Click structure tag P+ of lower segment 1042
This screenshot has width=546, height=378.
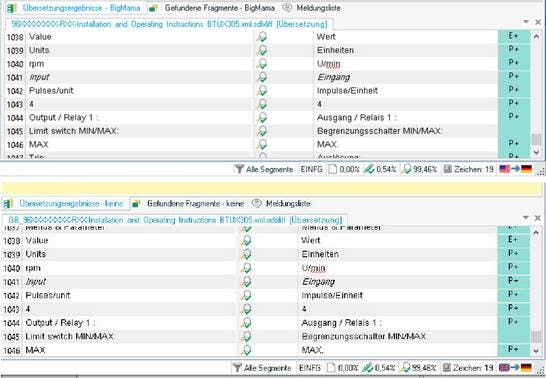pyautogui.click(x=513, y=295)
